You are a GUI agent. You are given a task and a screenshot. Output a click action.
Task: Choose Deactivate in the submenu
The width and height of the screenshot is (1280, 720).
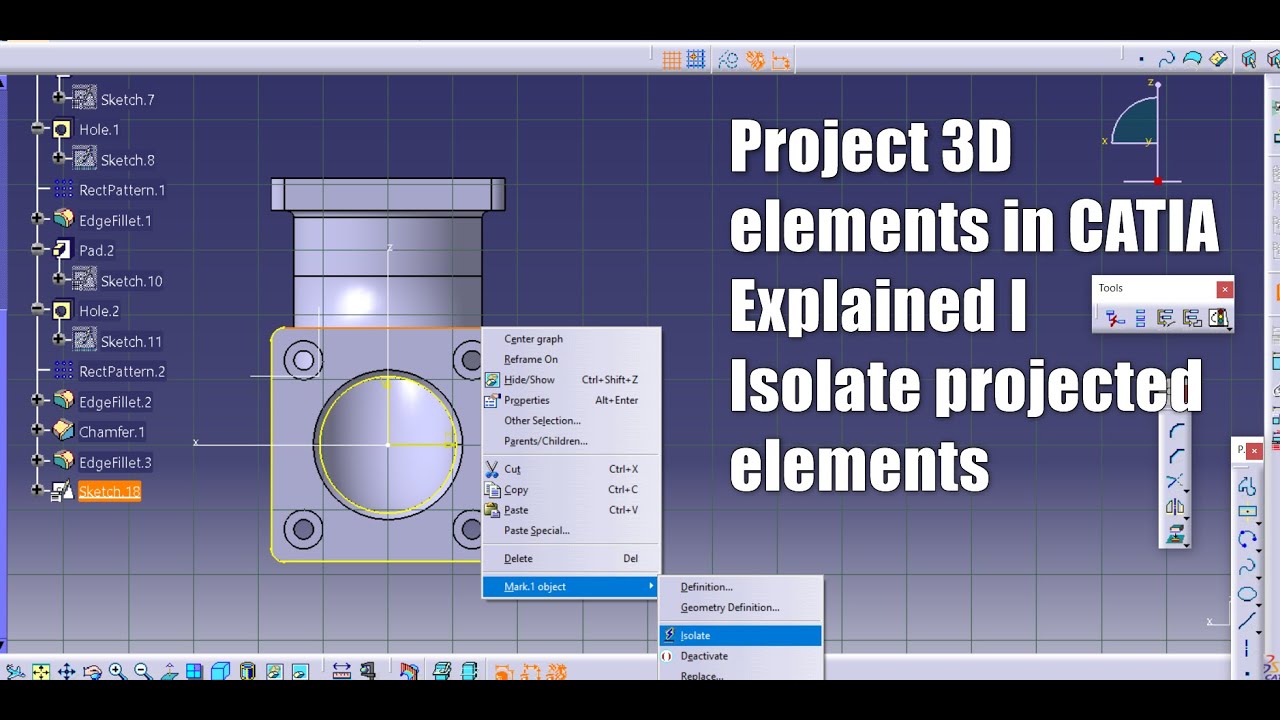(x=741, y=656)
